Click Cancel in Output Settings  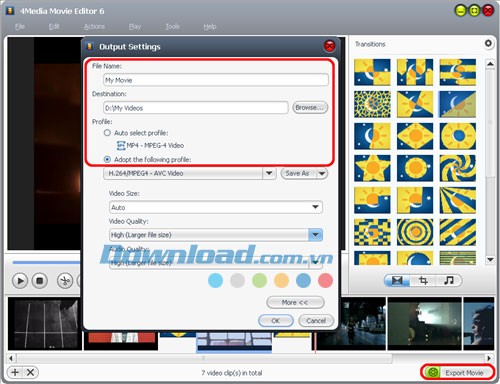coord(316,321)
